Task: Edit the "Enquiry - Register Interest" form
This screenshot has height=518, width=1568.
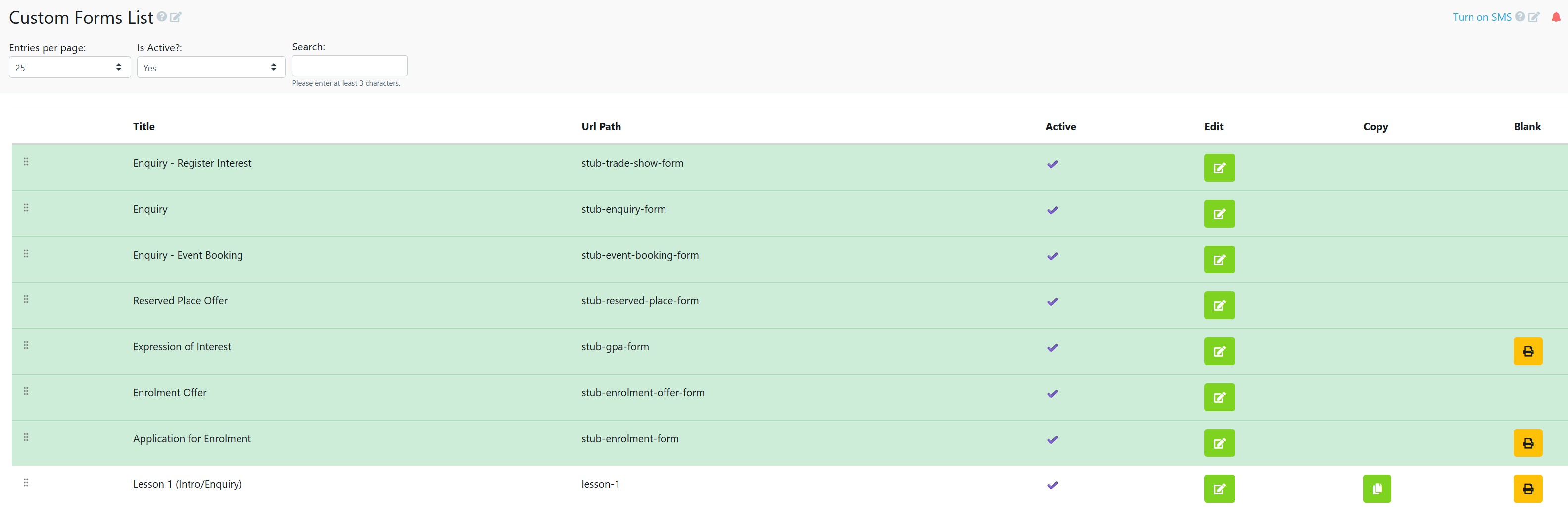Action: 1219,167
